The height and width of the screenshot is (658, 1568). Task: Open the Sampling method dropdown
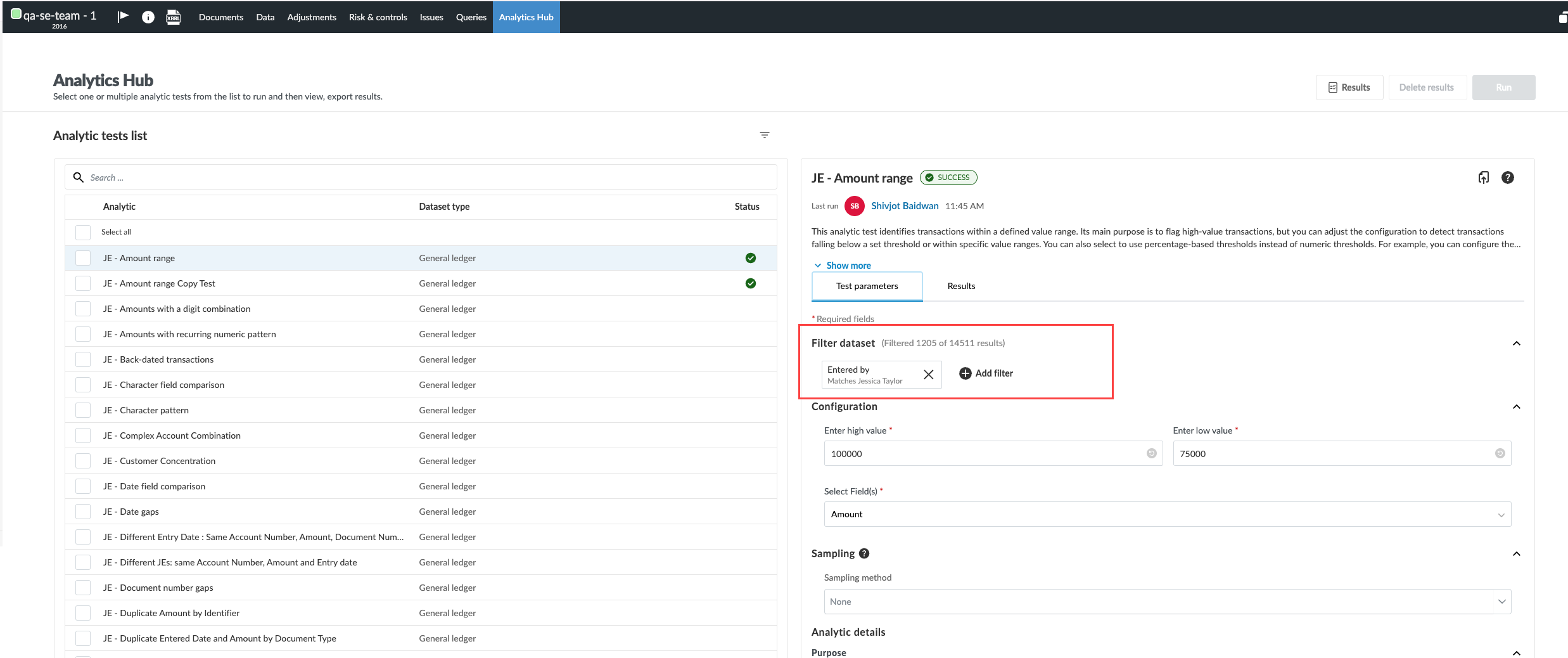click(1168, 602)
